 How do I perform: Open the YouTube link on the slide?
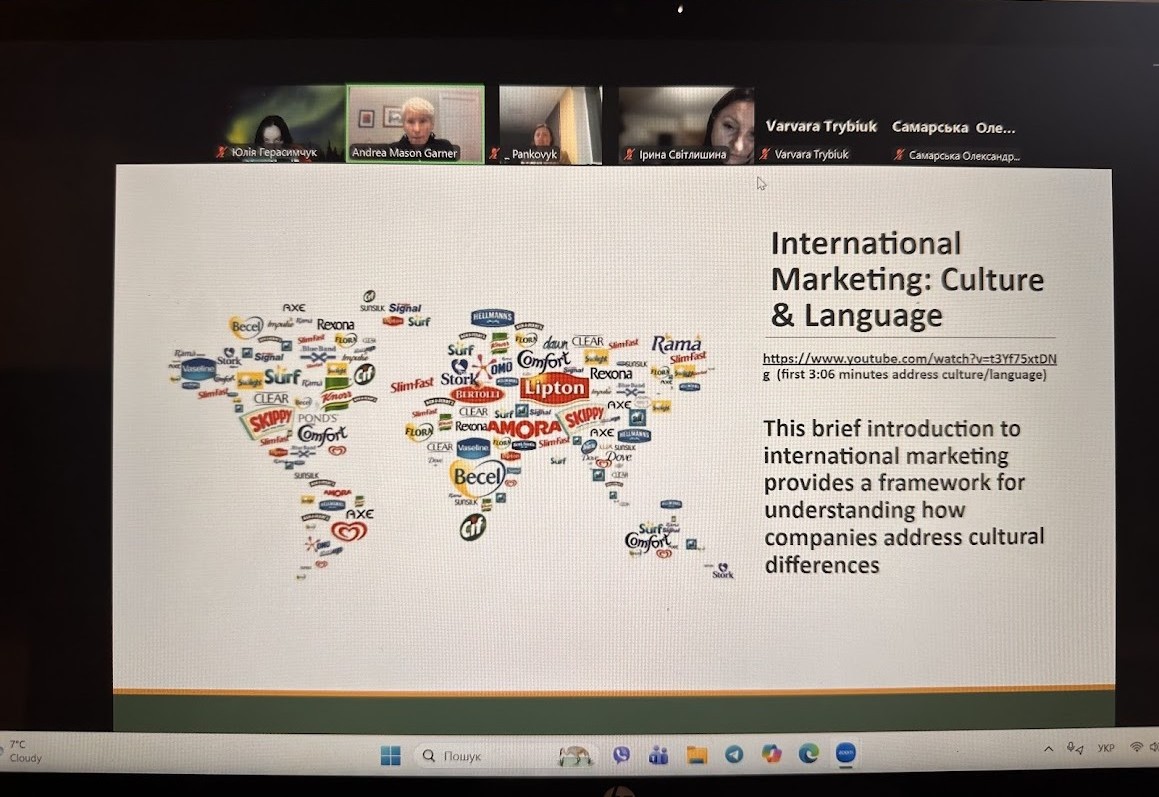click(x=909, y=358)
